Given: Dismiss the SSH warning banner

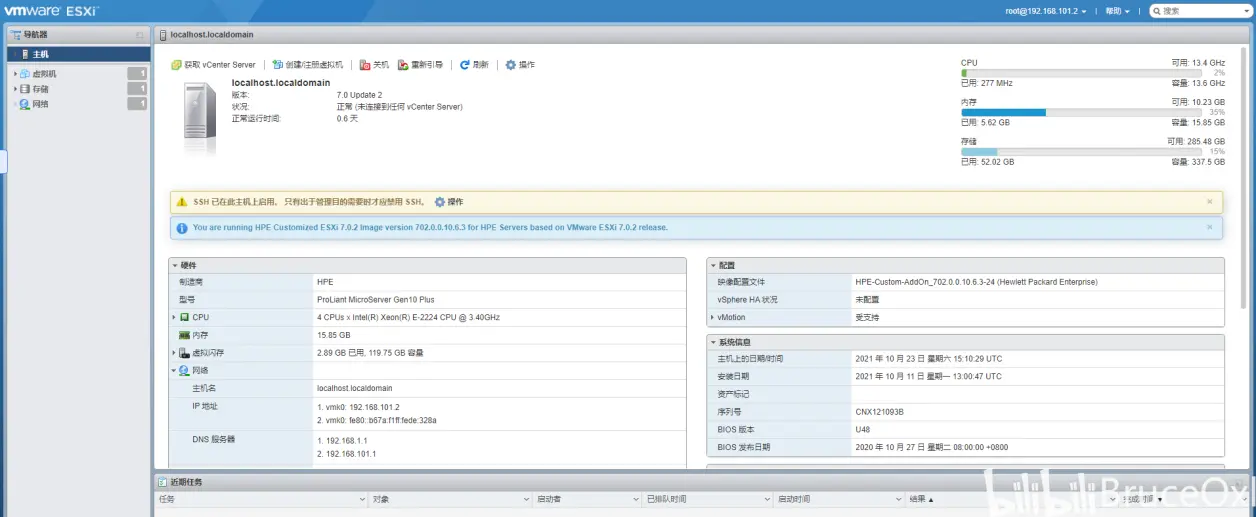Looking at the screenshot, I should tap(1209, 202).
